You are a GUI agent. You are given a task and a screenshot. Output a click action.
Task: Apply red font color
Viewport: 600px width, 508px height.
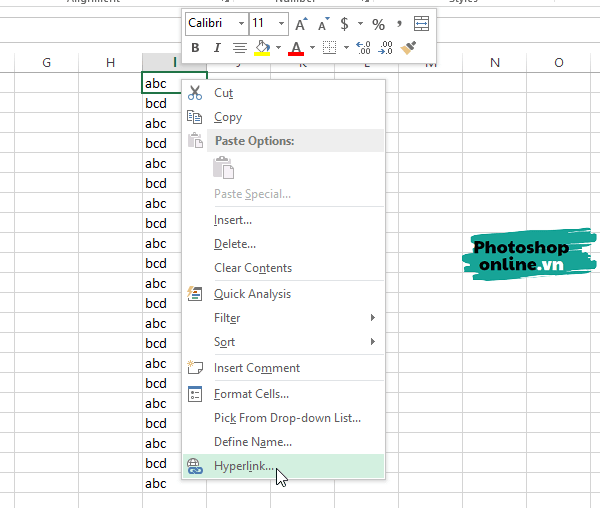[296, 48]
